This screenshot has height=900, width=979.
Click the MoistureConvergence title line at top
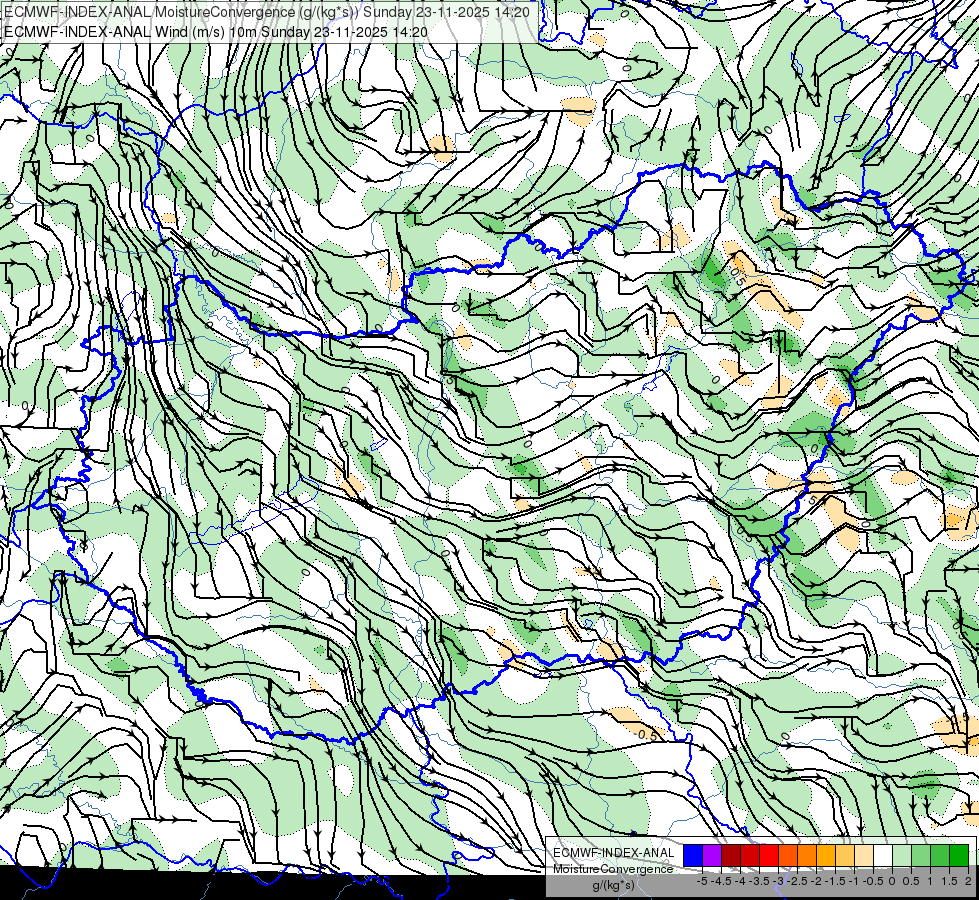tap(267, 12)
